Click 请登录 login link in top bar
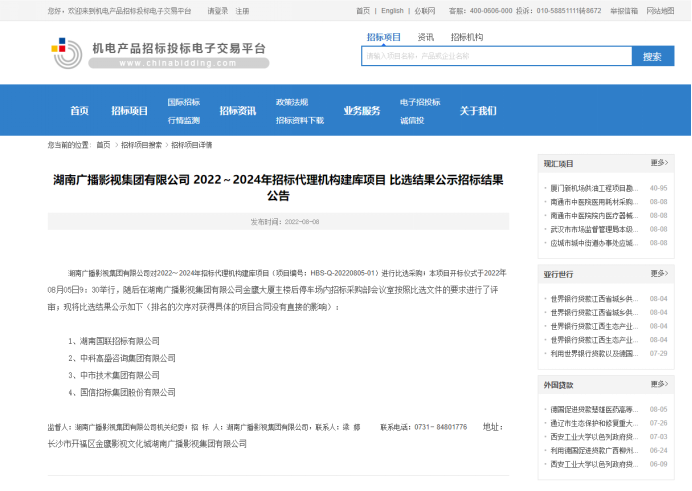The width and height of the screenshot is (692, 491). [218, 11]
